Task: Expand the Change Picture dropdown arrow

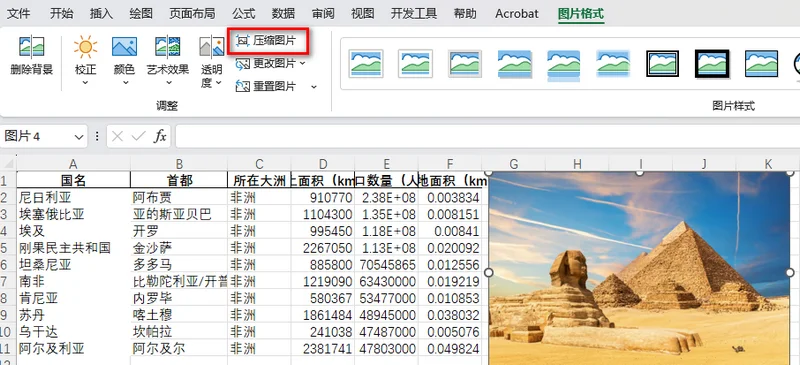Action: 303,64
